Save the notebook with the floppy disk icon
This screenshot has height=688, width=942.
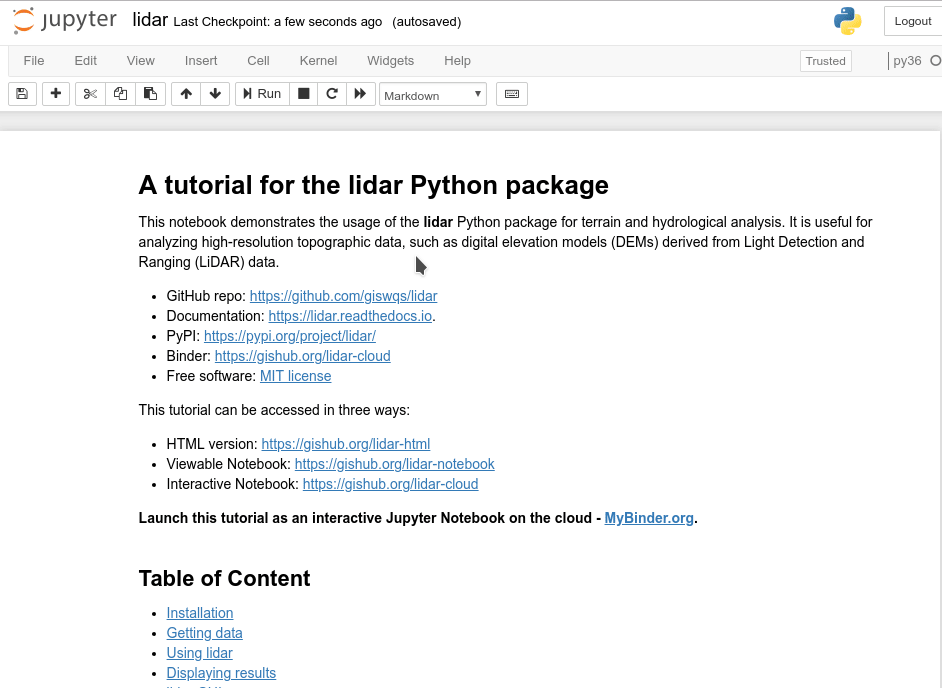pyautogui.click(x=22, y=94)
